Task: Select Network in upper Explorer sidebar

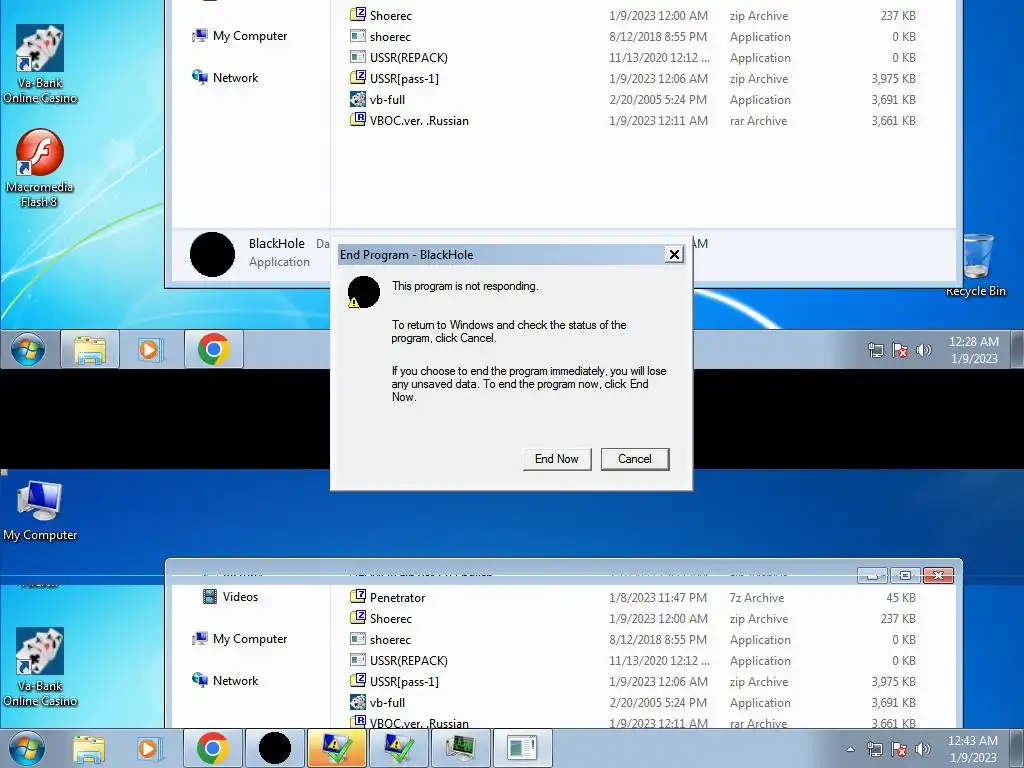Action: point(225,78)
